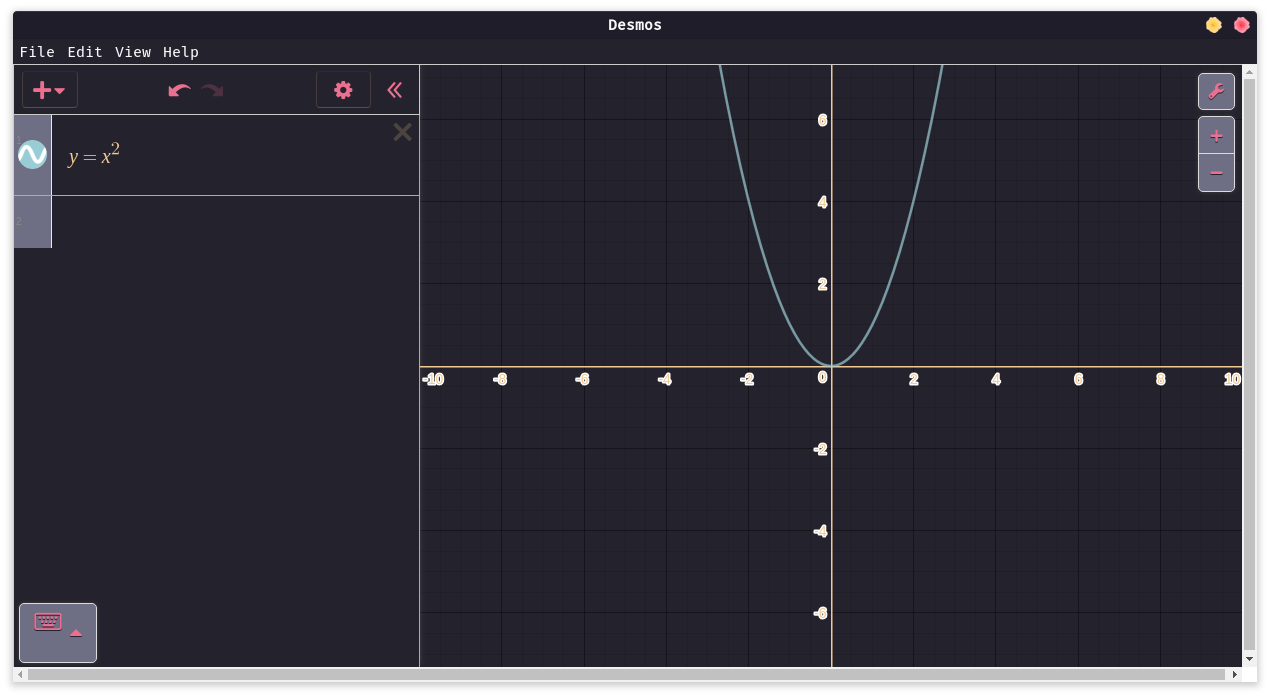
Task: Click the teal curve thumbnail beside y=x²
Action: [31, 154]
